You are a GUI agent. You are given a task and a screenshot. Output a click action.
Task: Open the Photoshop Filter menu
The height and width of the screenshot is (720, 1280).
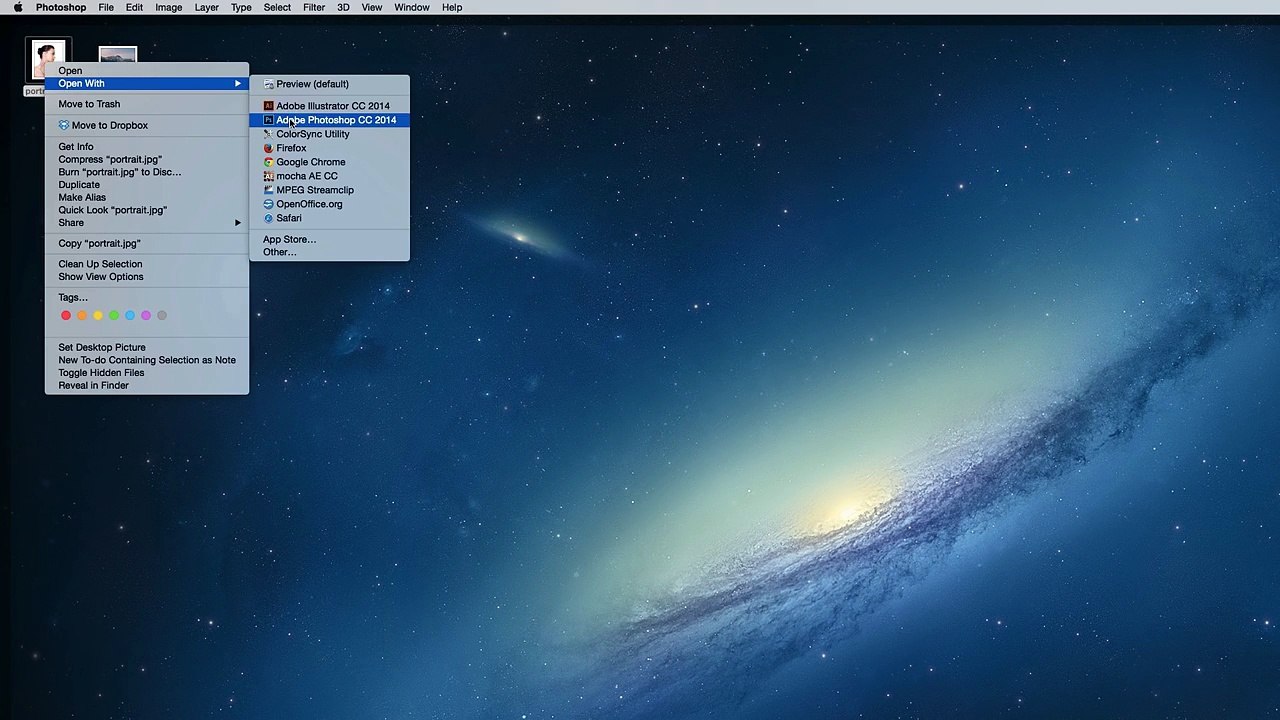pos(314,7)
